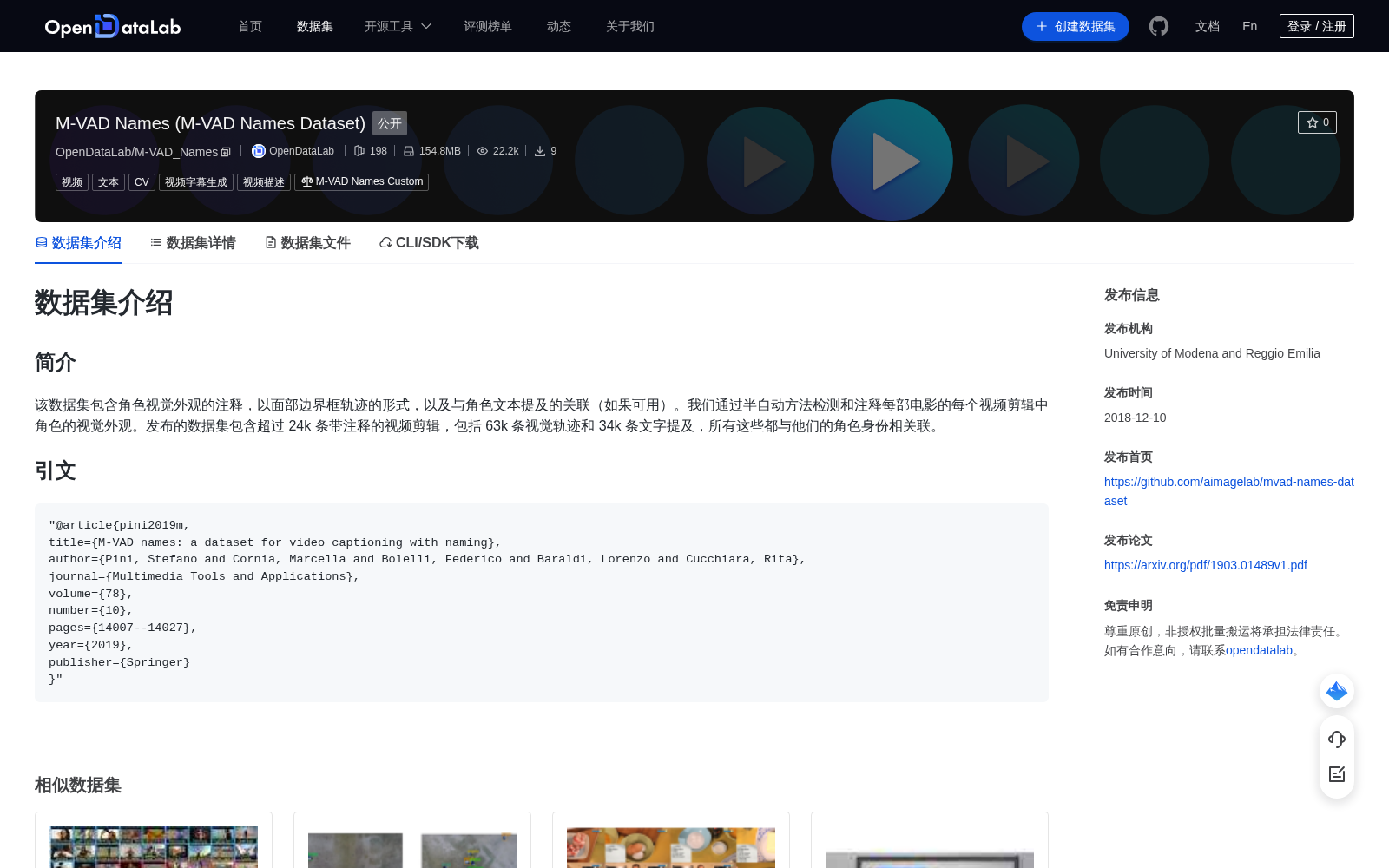Click the storage size icon by 154.8MB
Viewport: 1389px width, 868px height.
409,151
